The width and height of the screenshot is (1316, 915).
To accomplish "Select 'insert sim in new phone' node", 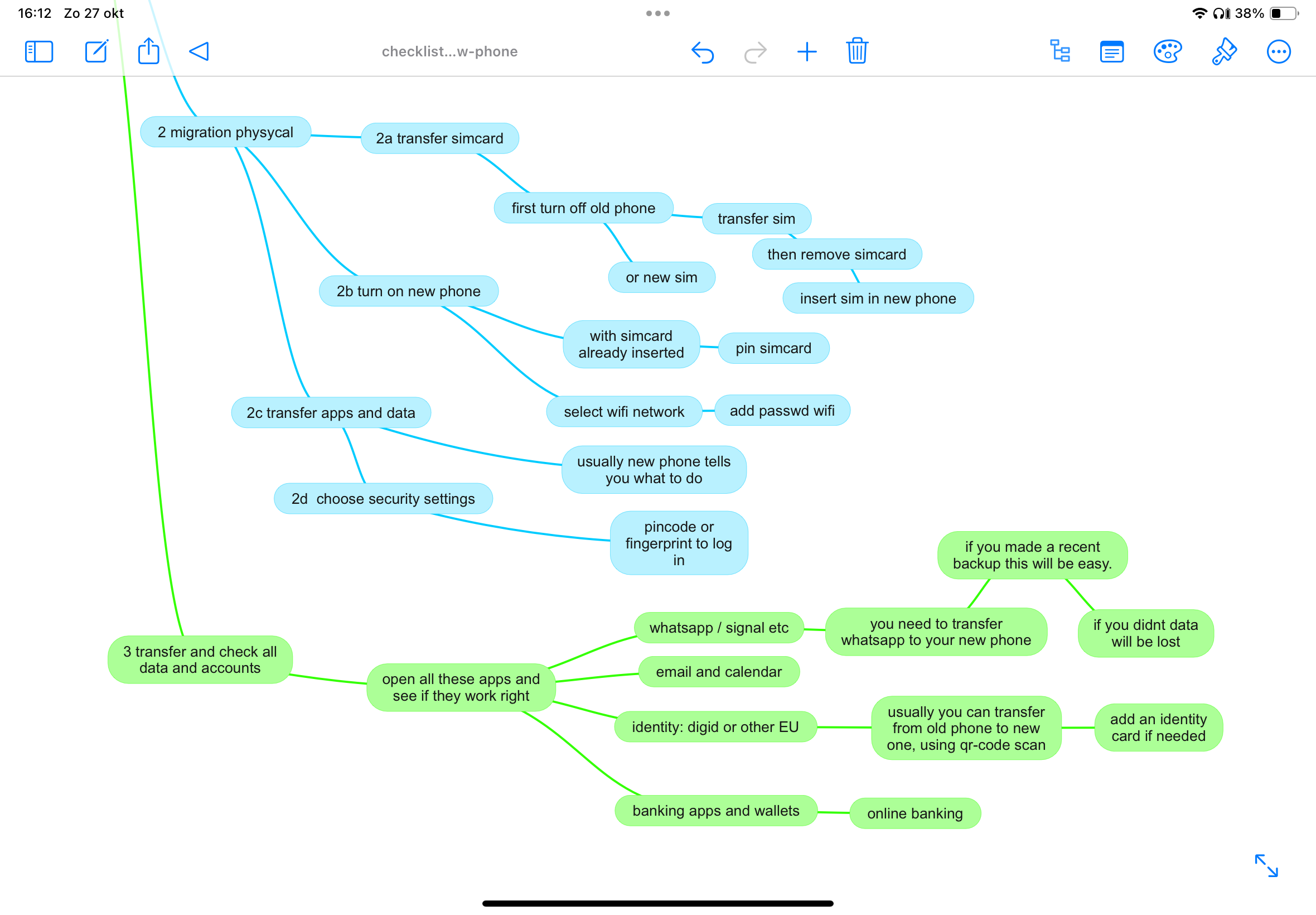I will (878, 298).
